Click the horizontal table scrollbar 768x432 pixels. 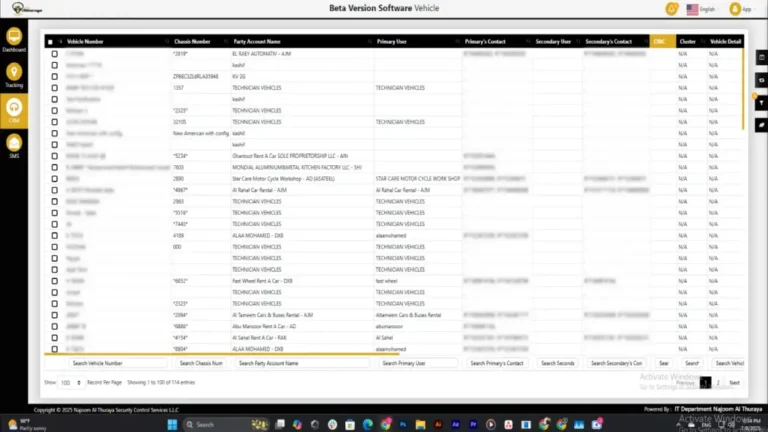[x=221, y=354]
